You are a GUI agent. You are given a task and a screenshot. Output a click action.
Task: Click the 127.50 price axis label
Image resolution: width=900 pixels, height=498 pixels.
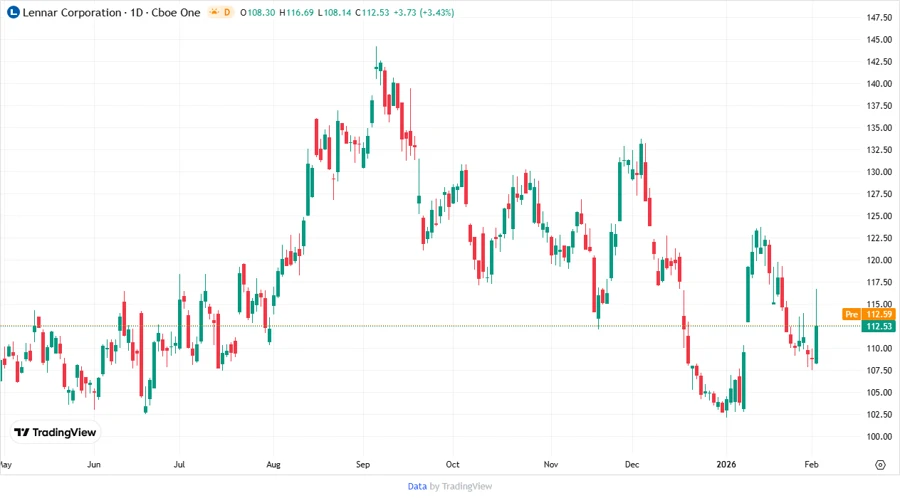coord(879,194)
